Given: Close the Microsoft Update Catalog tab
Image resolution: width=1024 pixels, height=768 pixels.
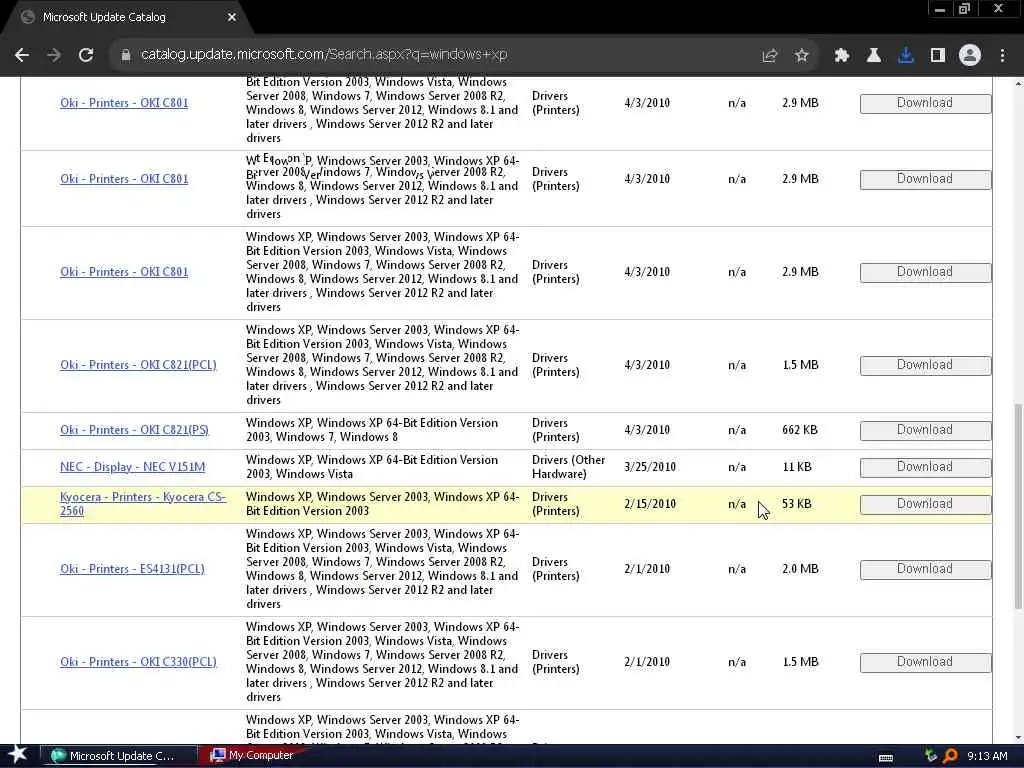Looking at the screenshot, I should click(232, 17).
